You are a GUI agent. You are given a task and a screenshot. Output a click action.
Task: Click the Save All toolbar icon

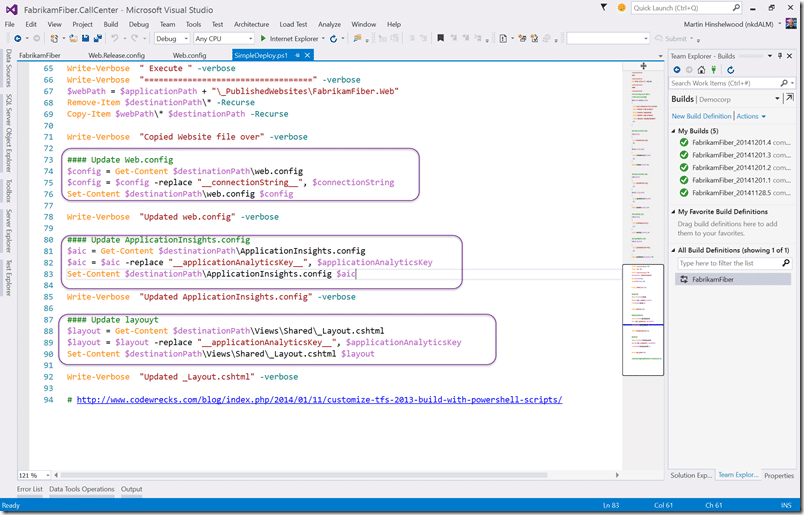(97, 38)
